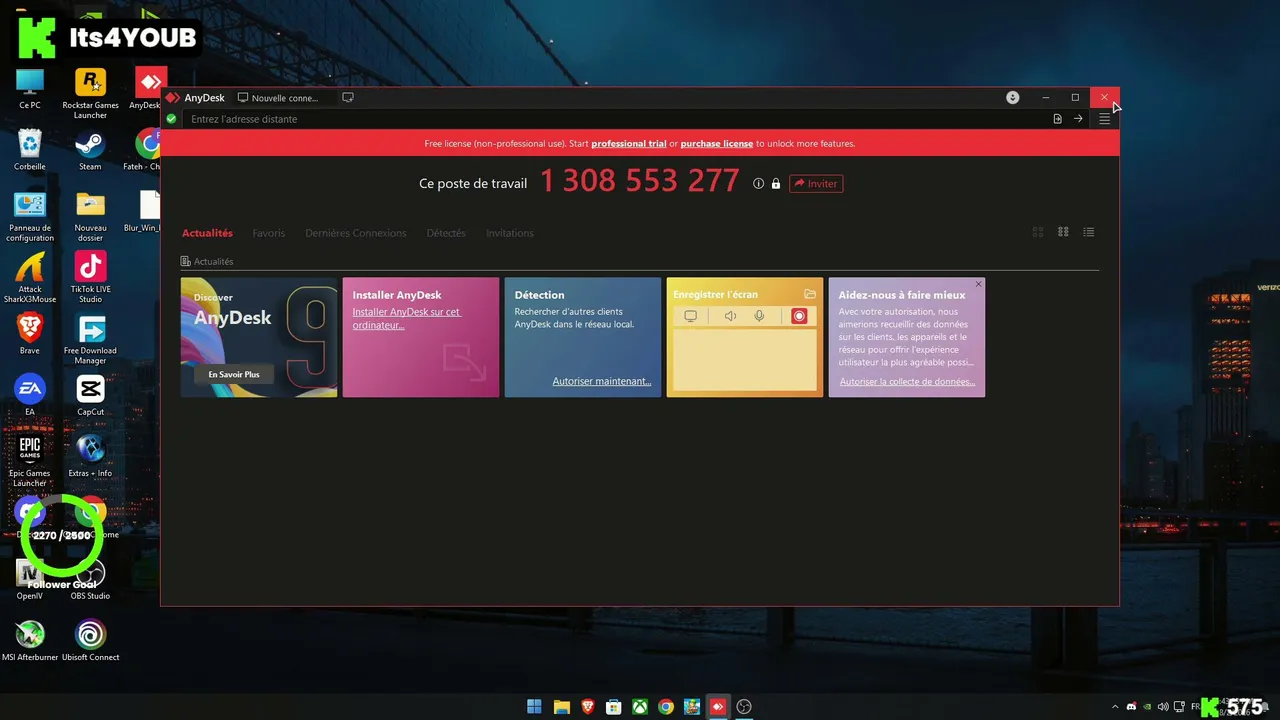
Task: Open OBS Studio from the taskbar
Action: tap(744, 707)
